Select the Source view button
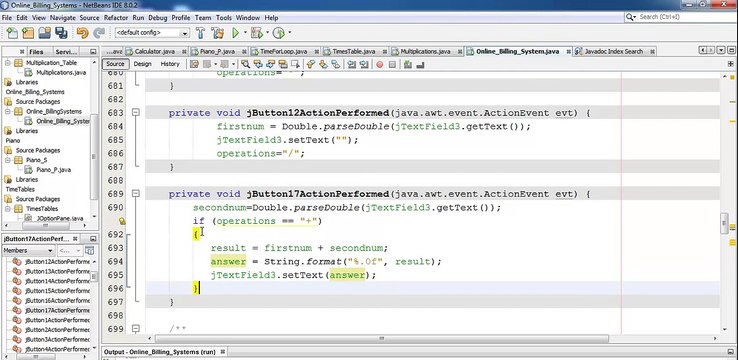 (115, 64)
